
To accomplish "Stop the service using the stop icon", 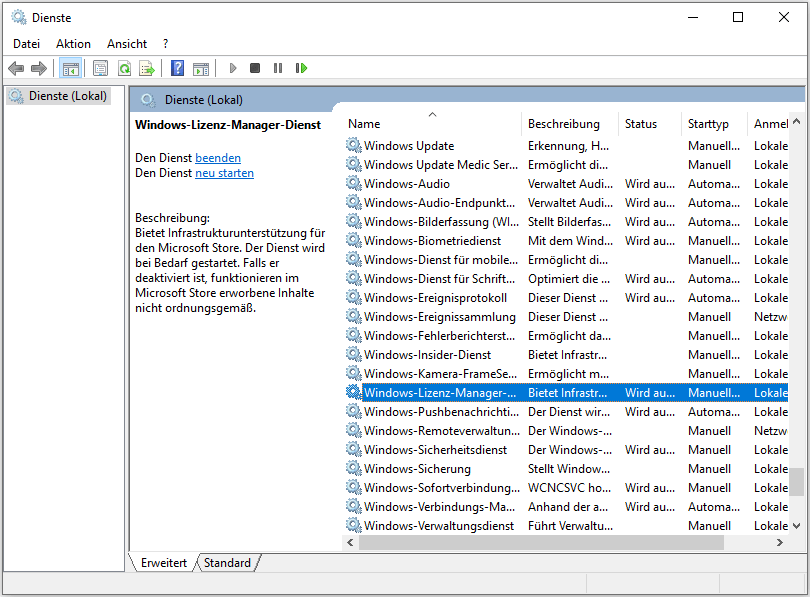I will pos(254,68).
